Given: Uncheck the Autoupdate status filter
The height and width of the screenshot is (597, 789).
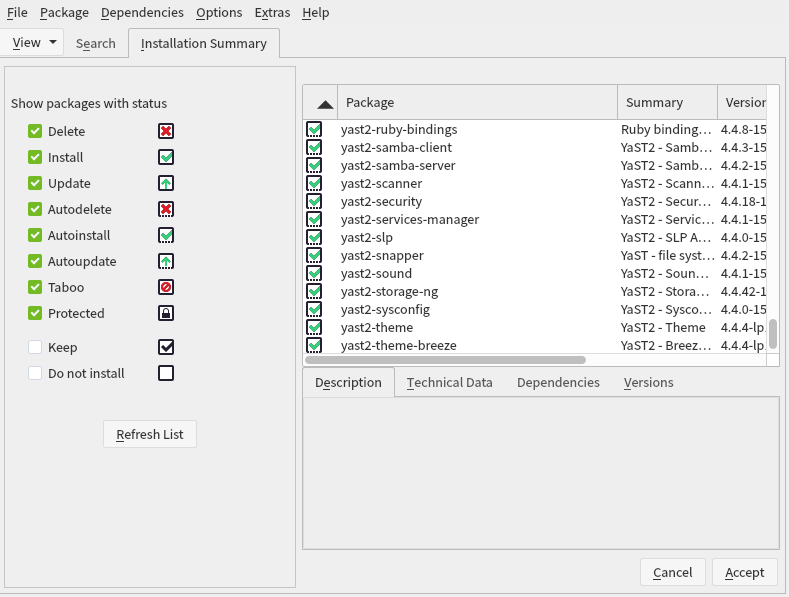Looking at the screenshot, I should tap(35, 261).
